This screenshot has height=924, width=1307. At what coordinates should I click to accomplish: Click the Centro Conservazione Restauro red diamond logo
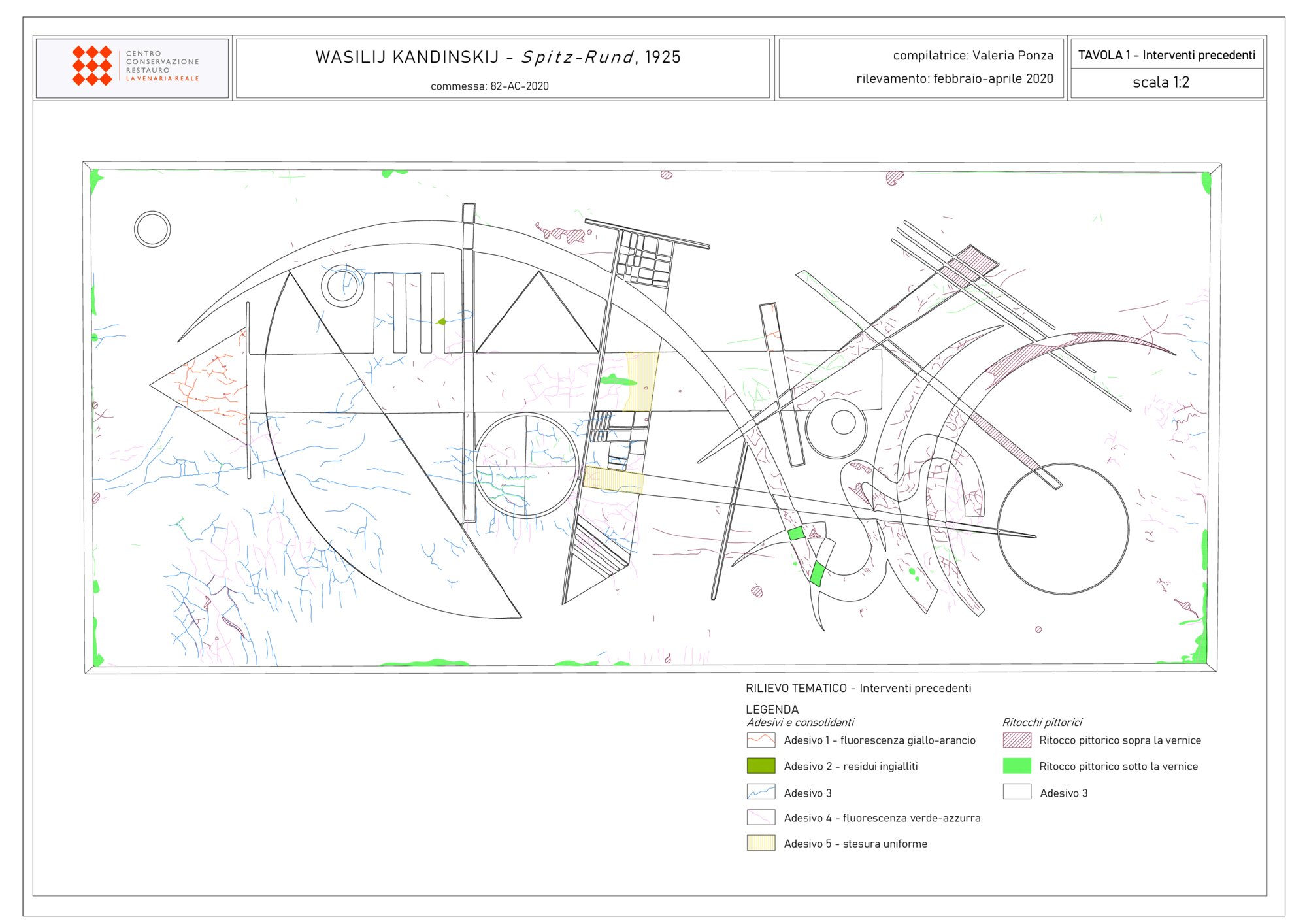(x=92, y=66)
